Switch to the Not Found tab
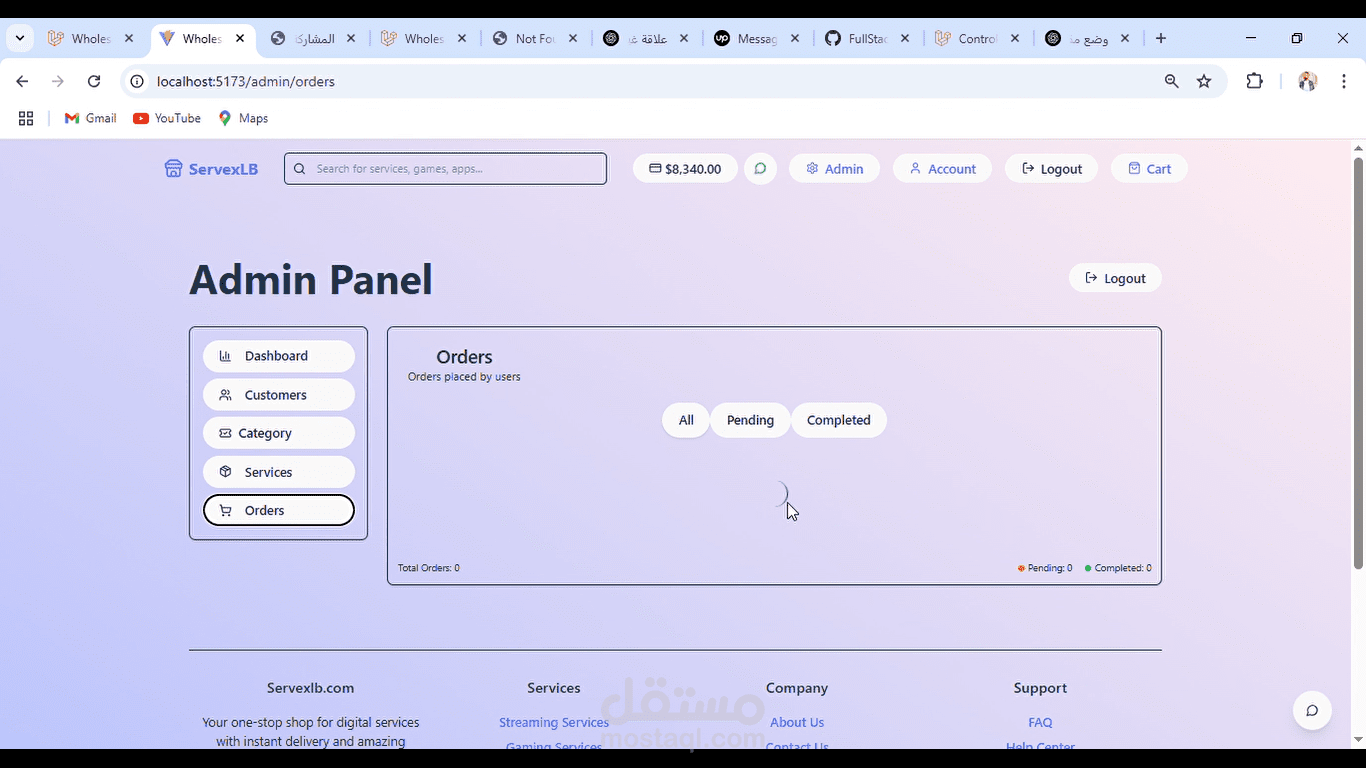This screenshot has width=1366, height=768. [535, 38]
